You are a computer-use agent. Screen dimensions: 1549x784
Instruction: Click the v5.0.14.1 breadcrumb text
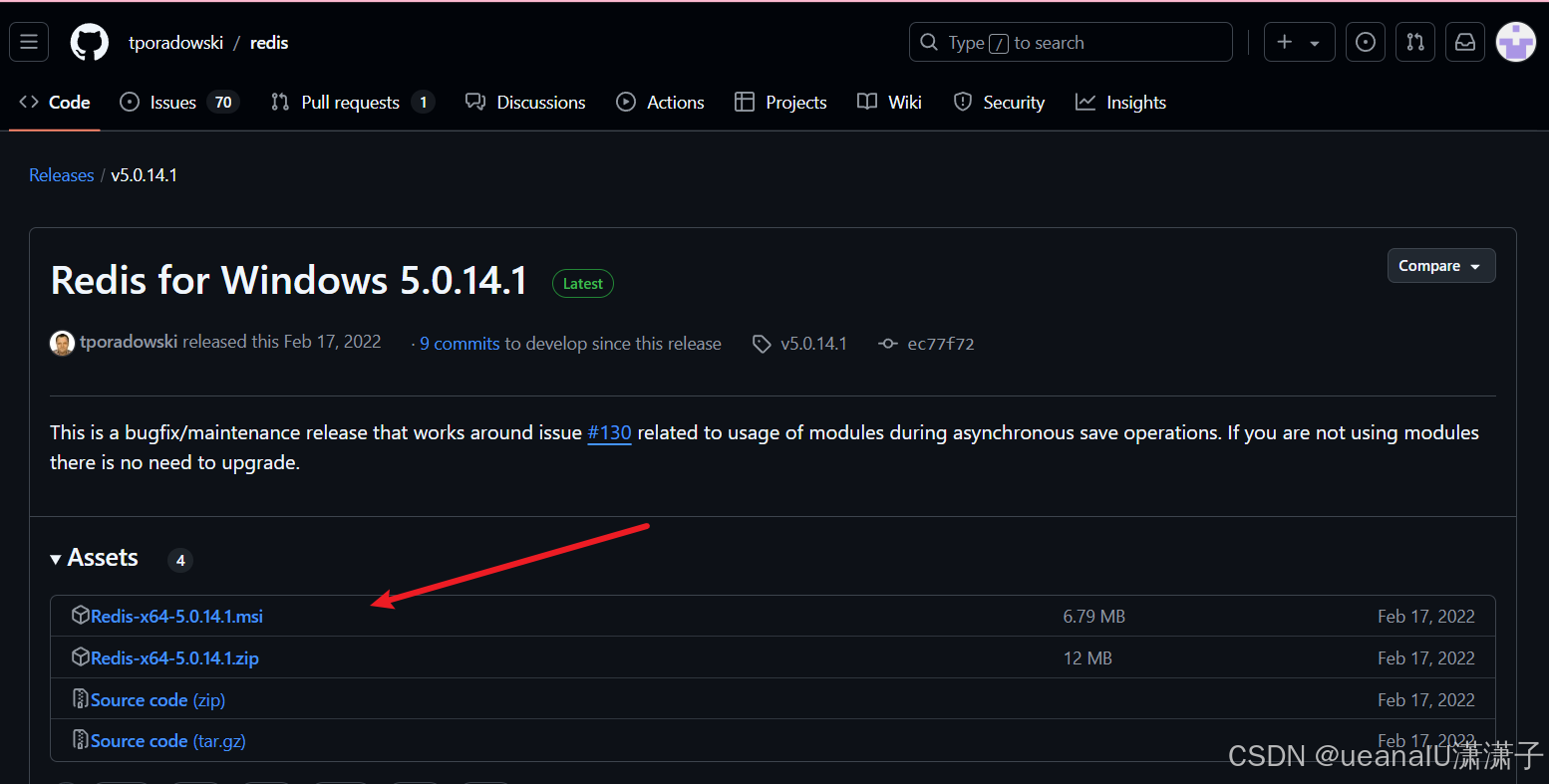coord(144,174)
